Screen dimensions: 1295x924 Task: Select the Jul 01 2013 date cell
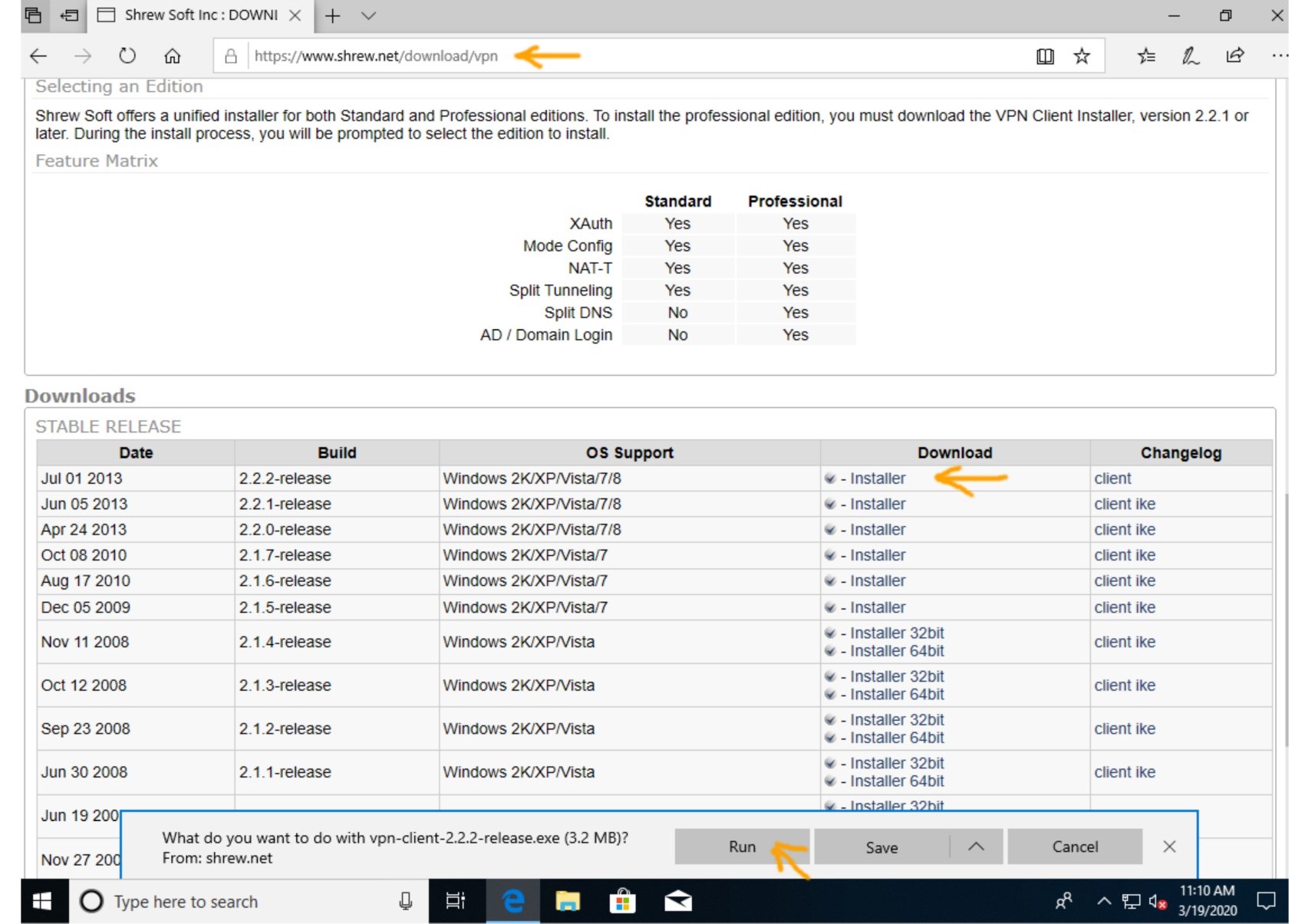(x=135, y=478)
